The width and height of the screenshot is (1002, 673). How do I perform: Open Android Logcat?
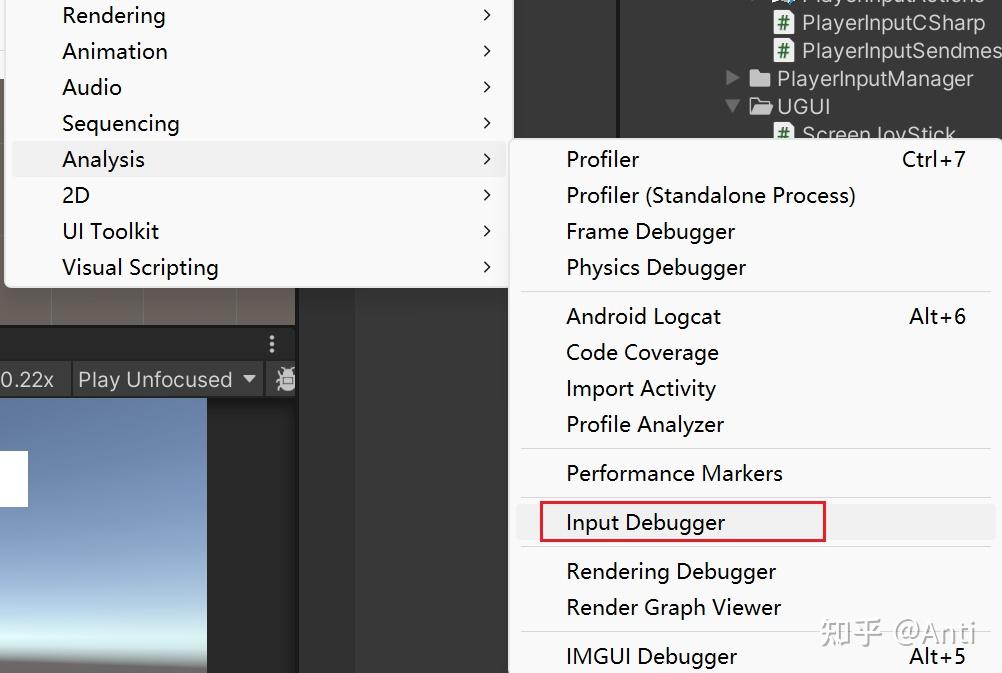(643, 316)
